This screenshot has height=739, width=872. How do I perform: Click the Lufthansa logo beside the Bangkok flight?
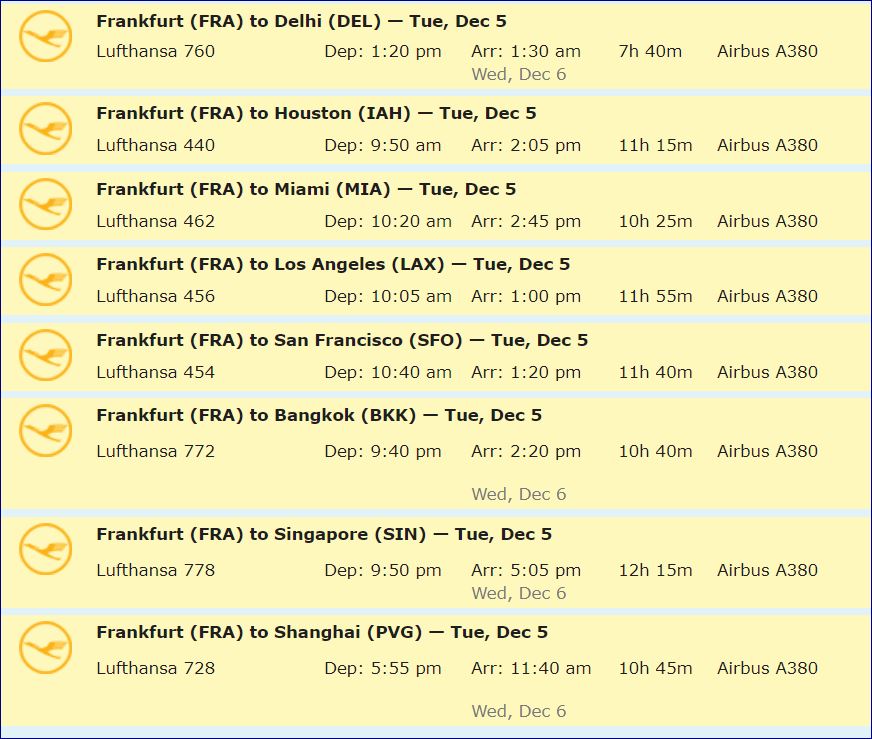tap(46, 431)
